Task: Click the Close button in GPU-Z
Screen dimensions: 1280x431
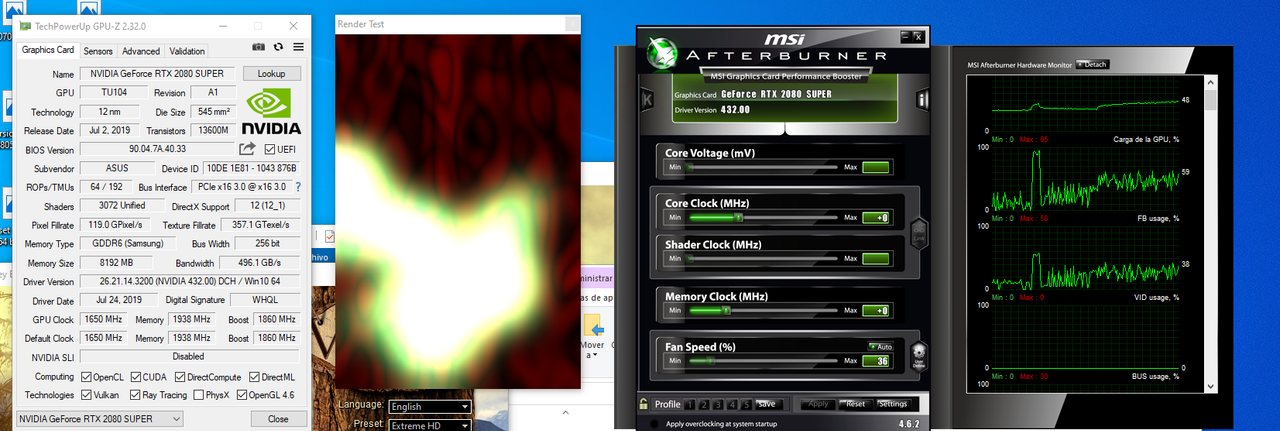Action: tap(278, 419)
